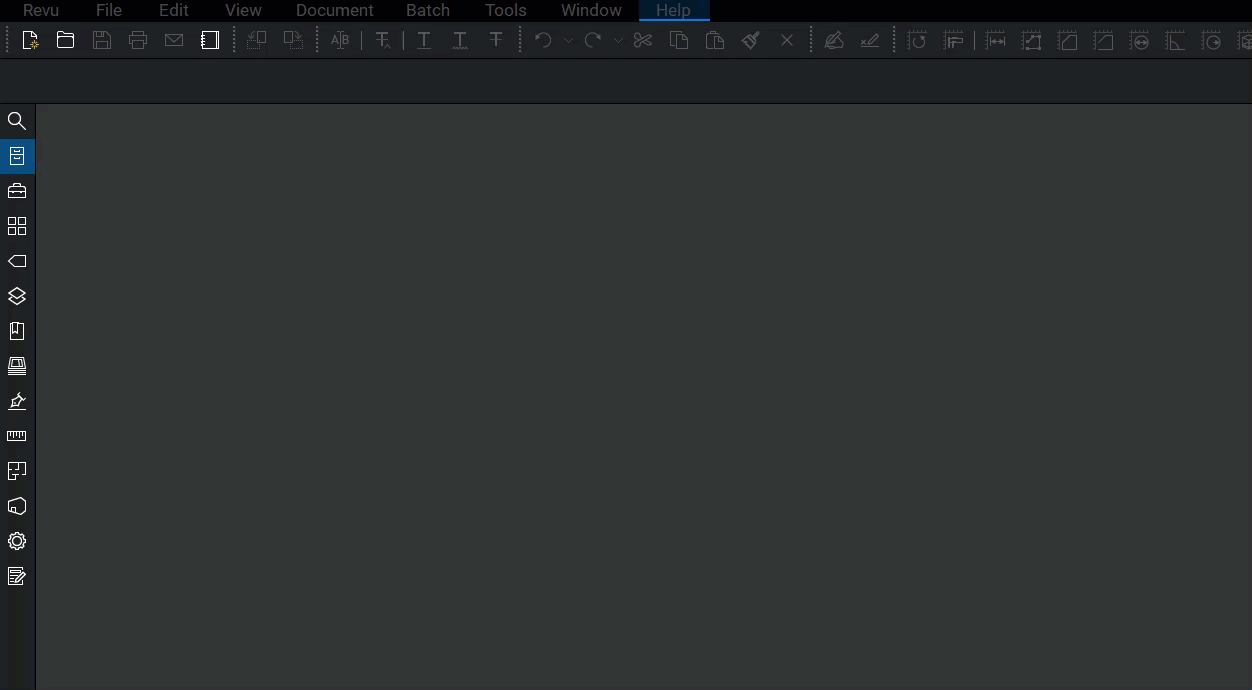Expand the Redo history dropdown arrow
Image resolution: width=1252 pixels, height=690 pixels.
pyautogui.click(x=618, y=41)
